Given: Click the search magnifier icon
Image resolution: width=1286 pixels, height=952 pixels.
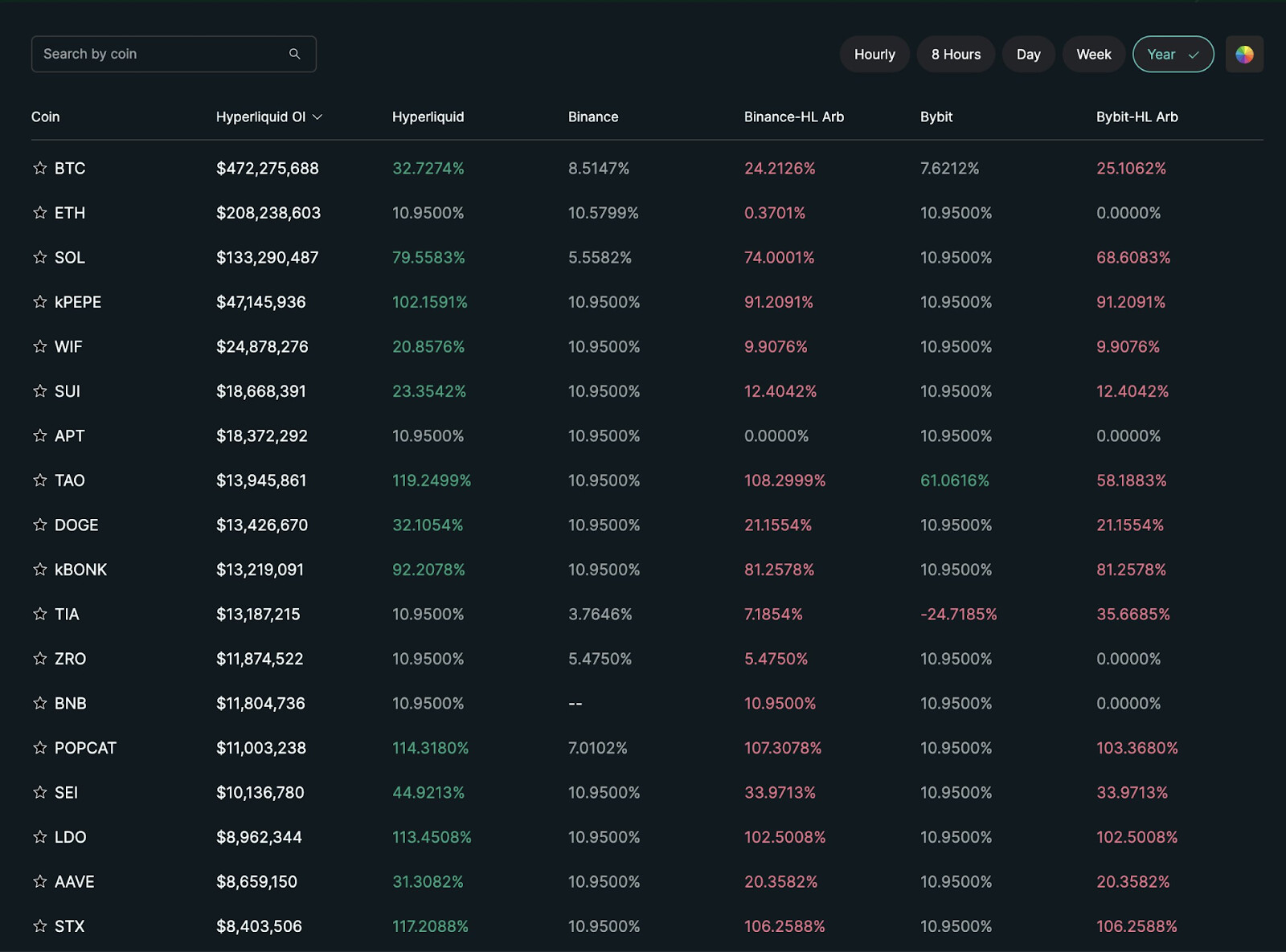Looking at the screenshot, I should click(x=294, y=53).
